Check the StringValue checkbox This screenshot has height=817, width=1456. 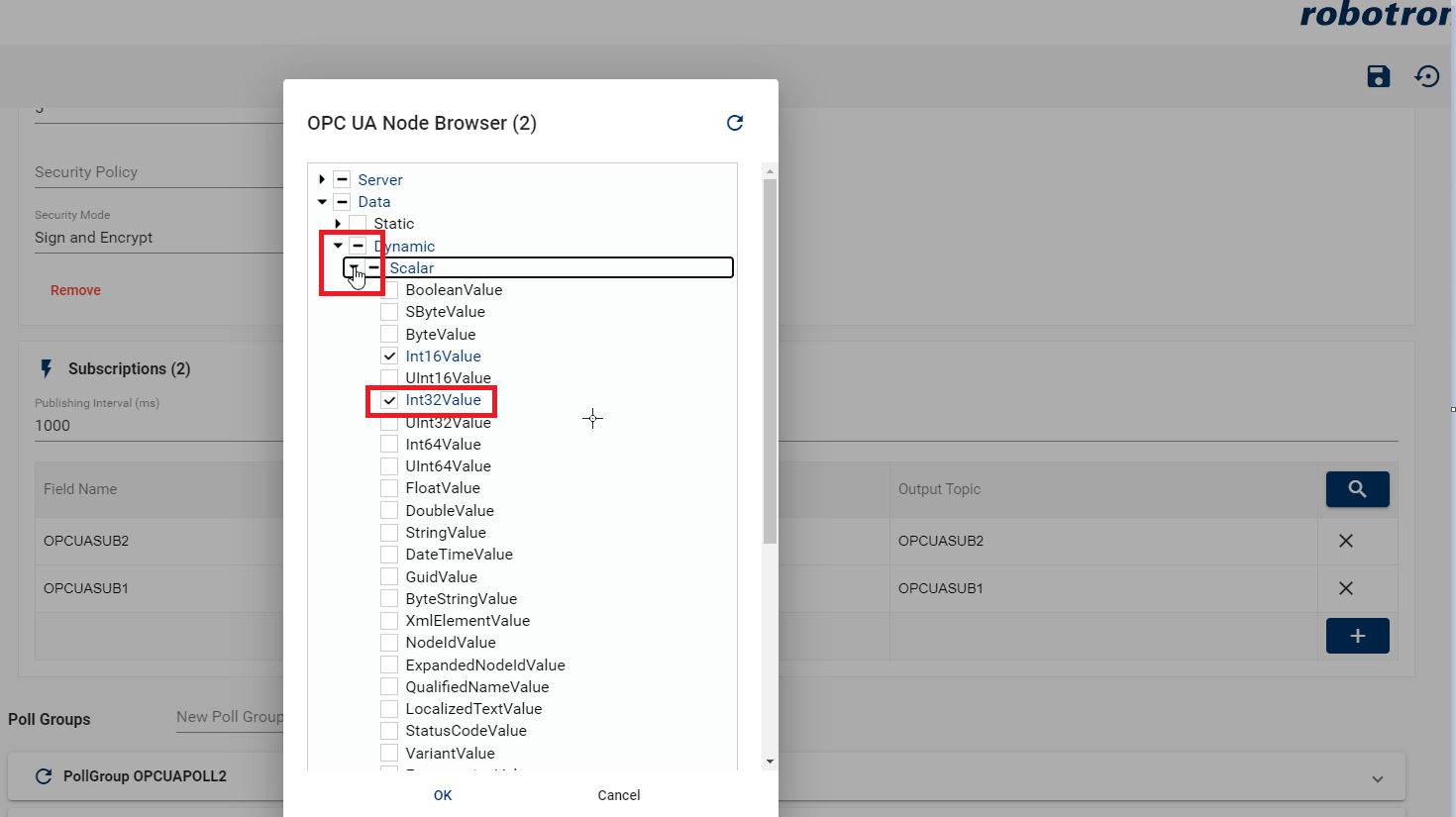click(x=389, y=533)
